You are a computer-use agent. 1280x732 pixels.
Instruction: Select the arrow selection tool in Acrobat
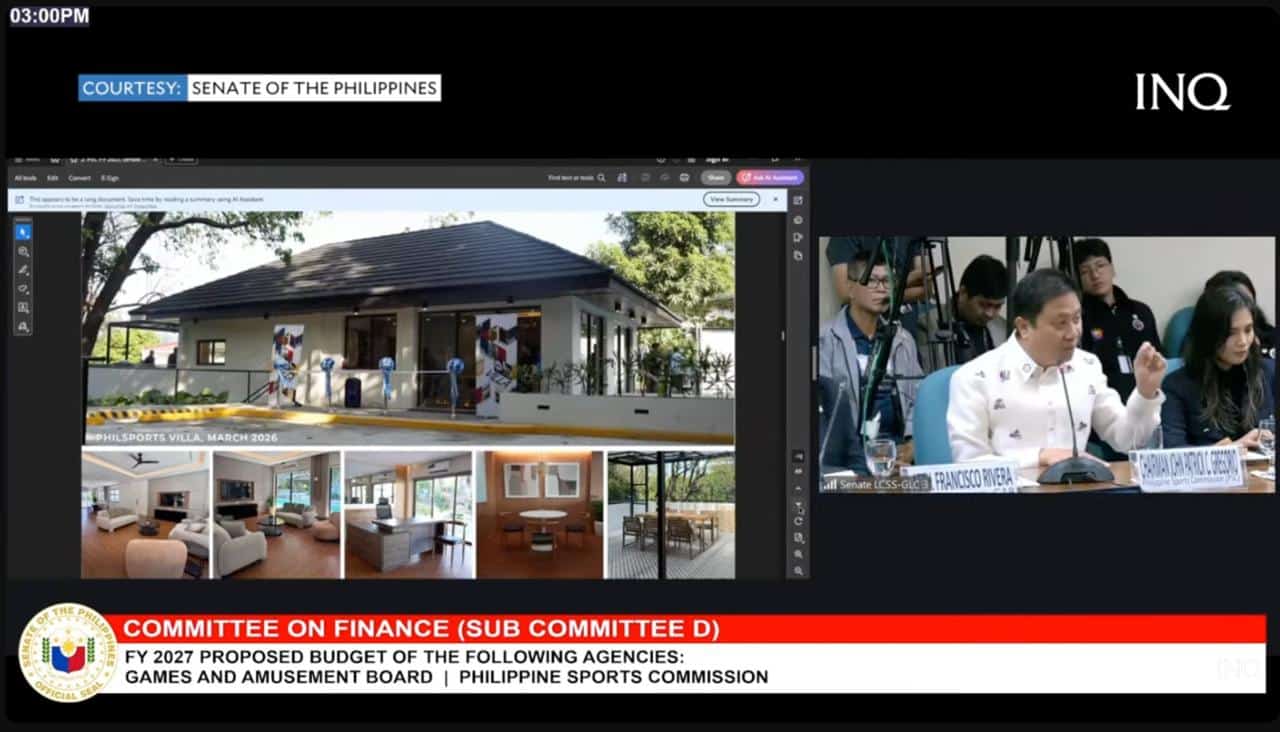click(23, 232)
